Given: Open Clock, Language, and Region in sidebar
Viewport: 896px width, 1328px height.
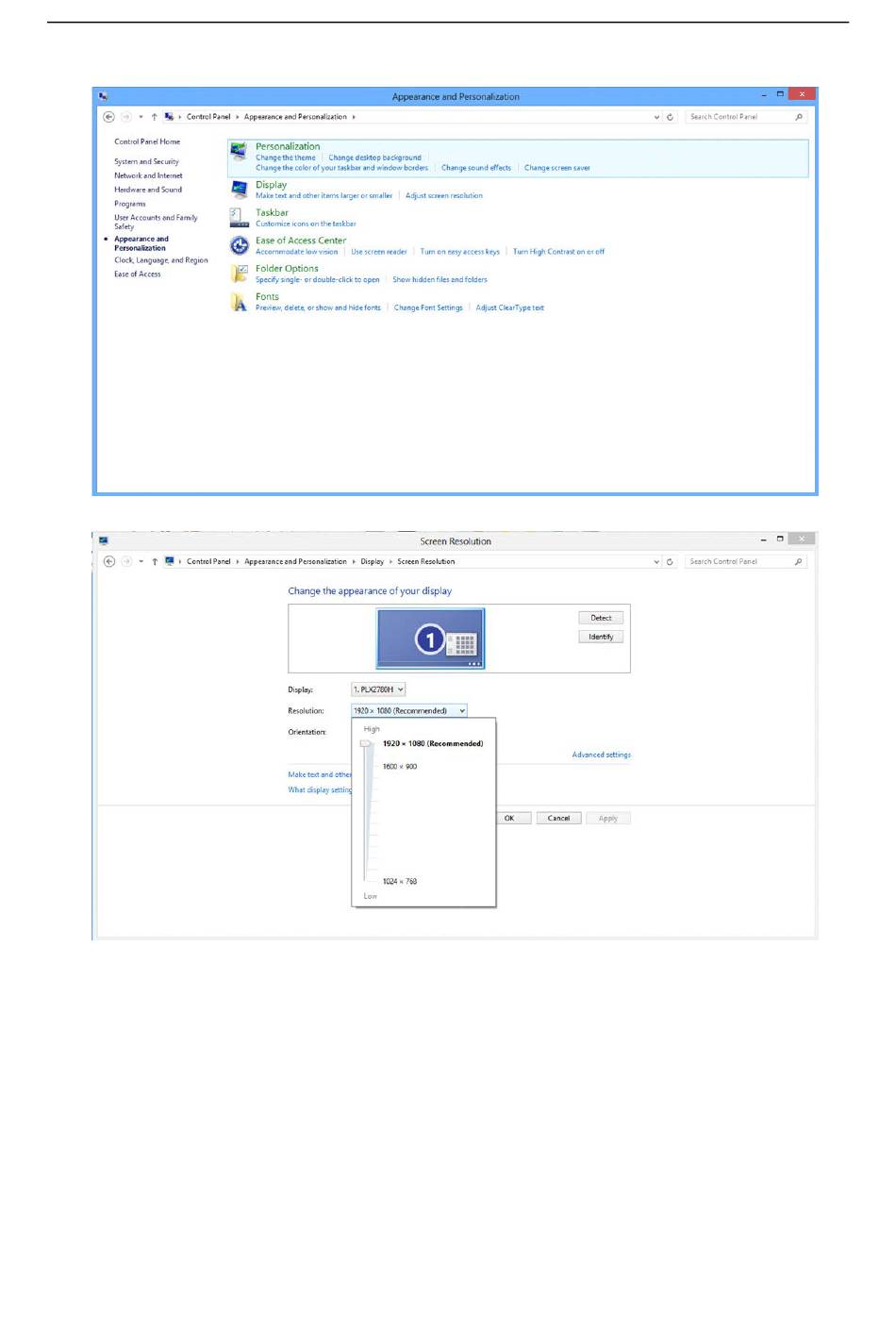Looking at the screenshot, I should point(161,260).
